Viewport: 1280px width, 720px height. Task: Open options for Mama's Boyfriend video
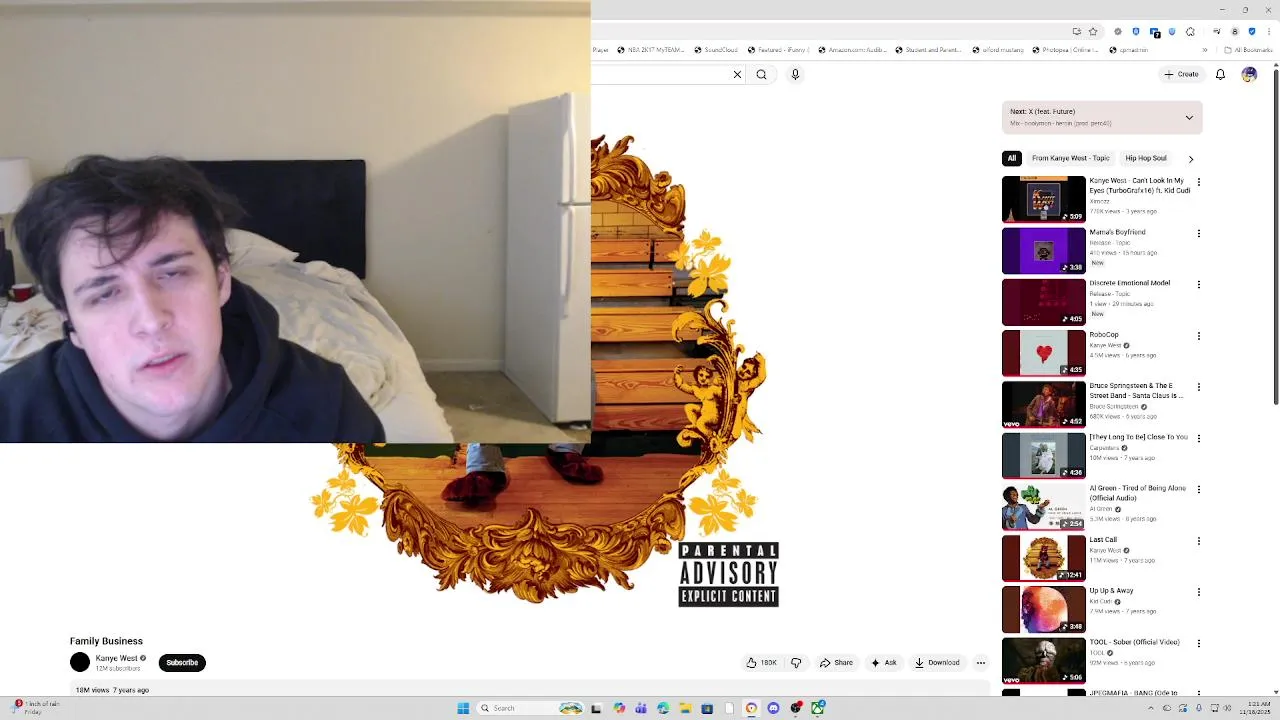(x=1198, y=233)
